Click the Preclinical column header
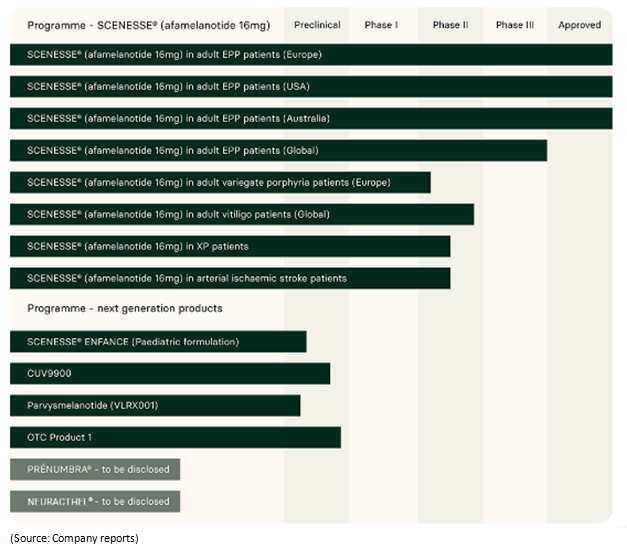 tap(317, 25)
